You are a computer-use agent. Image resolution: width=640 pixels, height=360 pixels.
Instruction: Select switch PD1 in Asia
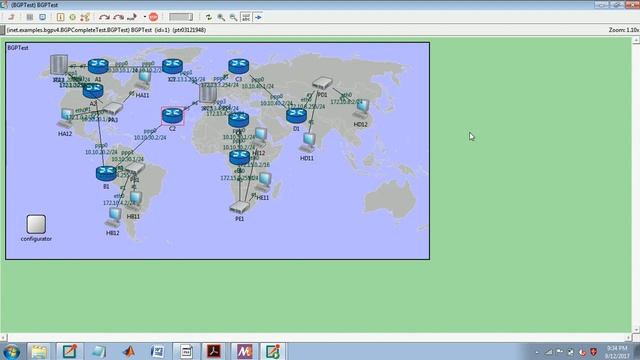pos(322,83)
